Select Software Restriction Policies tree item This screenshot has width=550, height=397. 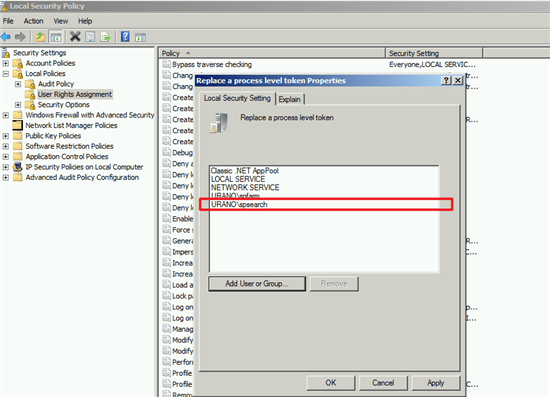point(69,146)
